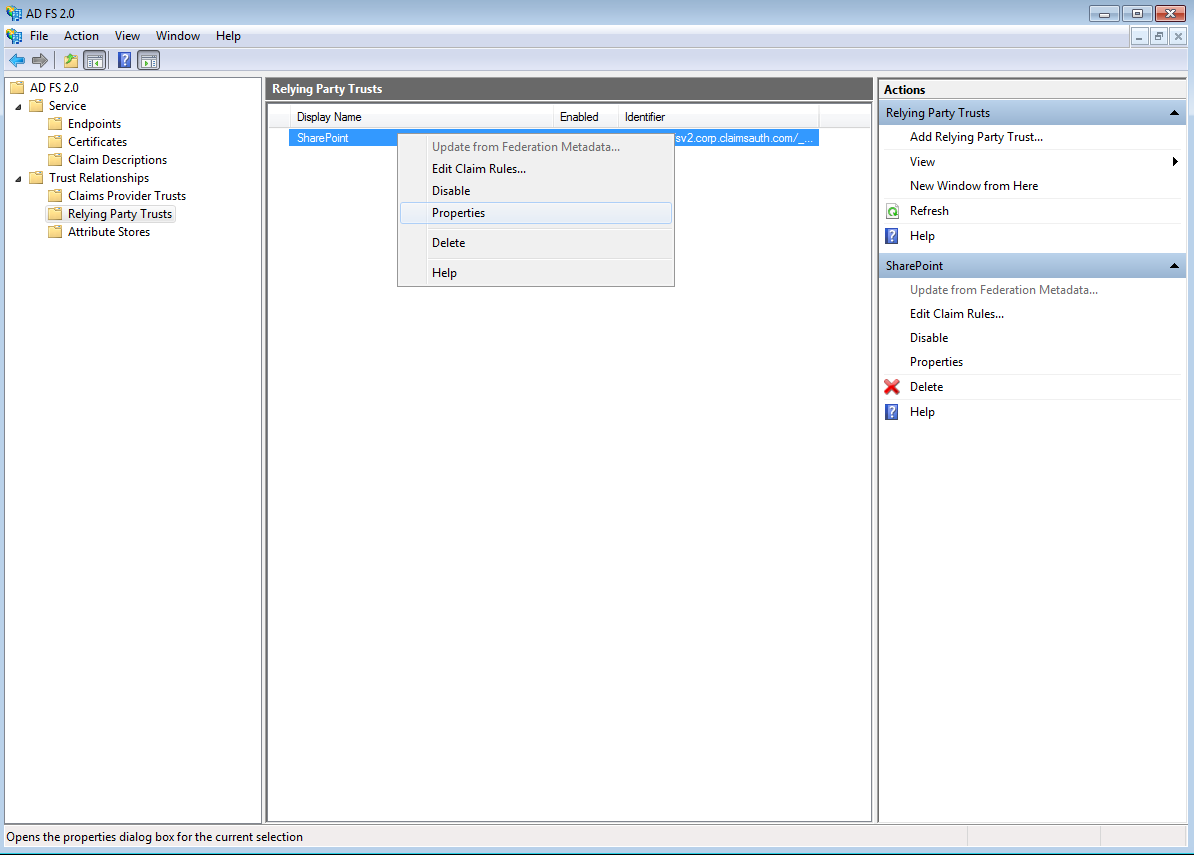The height and width of the screenshot is (855, 1194).
Task: Click the SharePoint identifier URL cell
Action: point(746,138)
